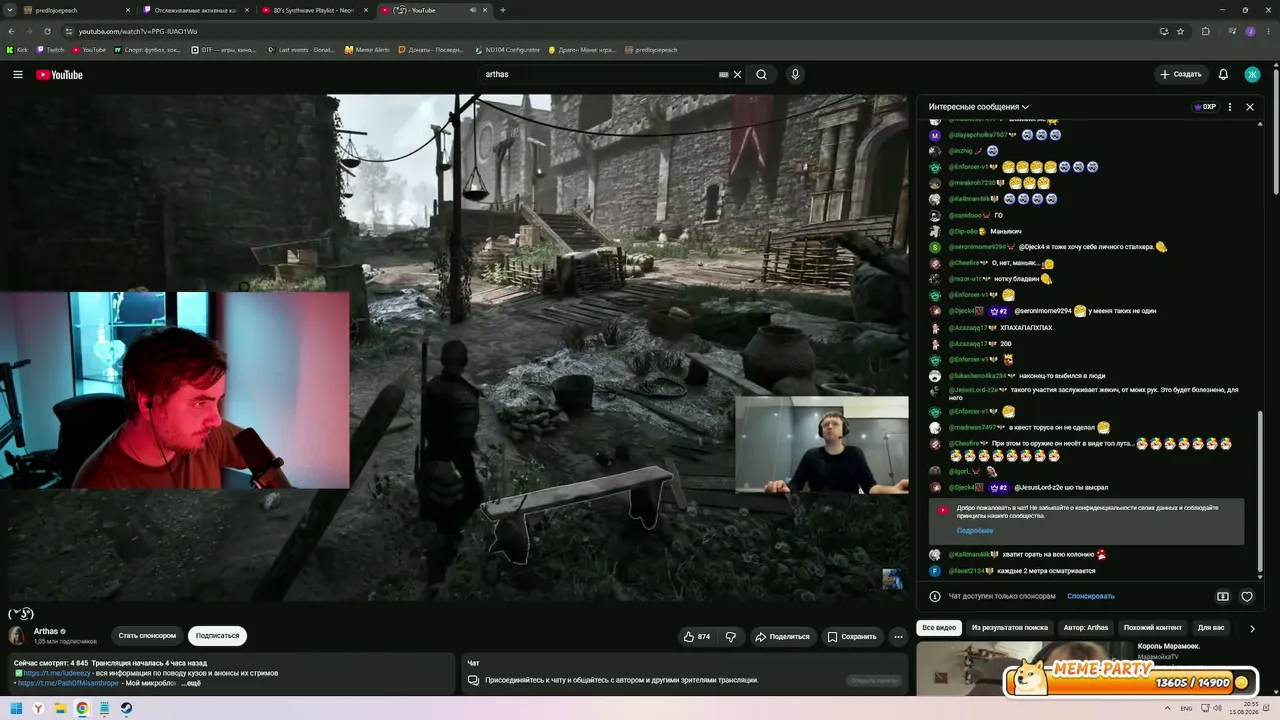Click the Спонсировать link under chat
The image size is (1280, 720).
[x=1090, y=596]
